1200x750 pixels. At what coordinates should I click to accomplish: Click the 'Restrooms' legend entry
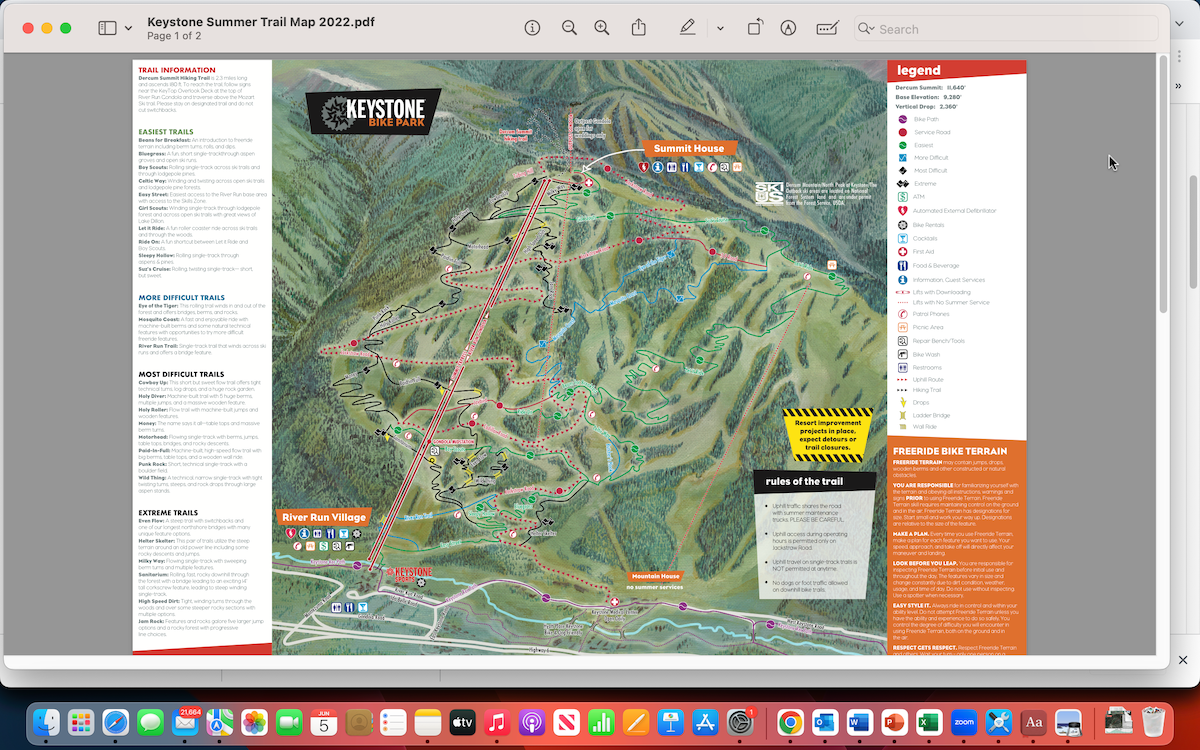pos(918,367)
